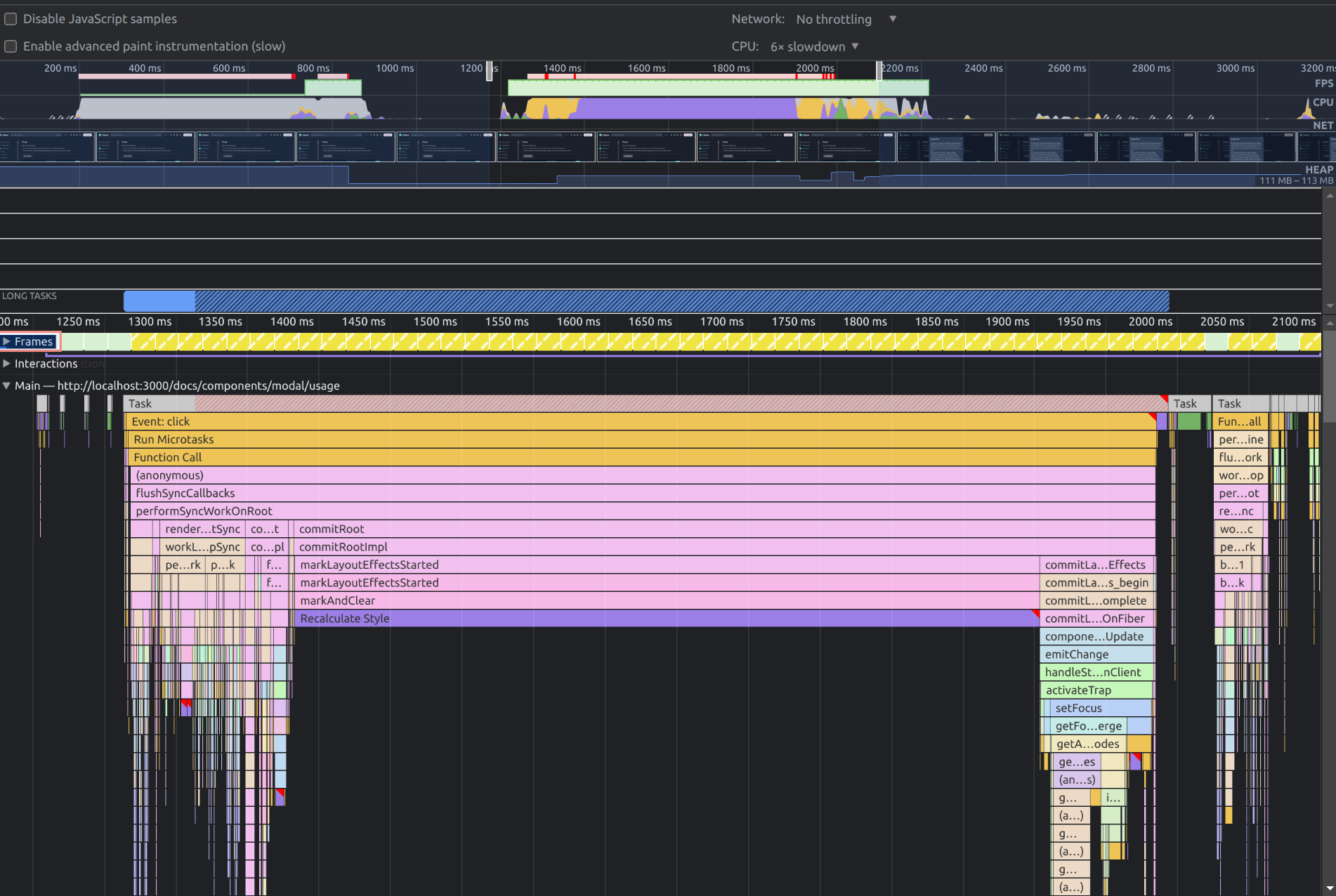1336x896 pixels.
Task: Select the render…tSync entry
Action: click(203, 529)
